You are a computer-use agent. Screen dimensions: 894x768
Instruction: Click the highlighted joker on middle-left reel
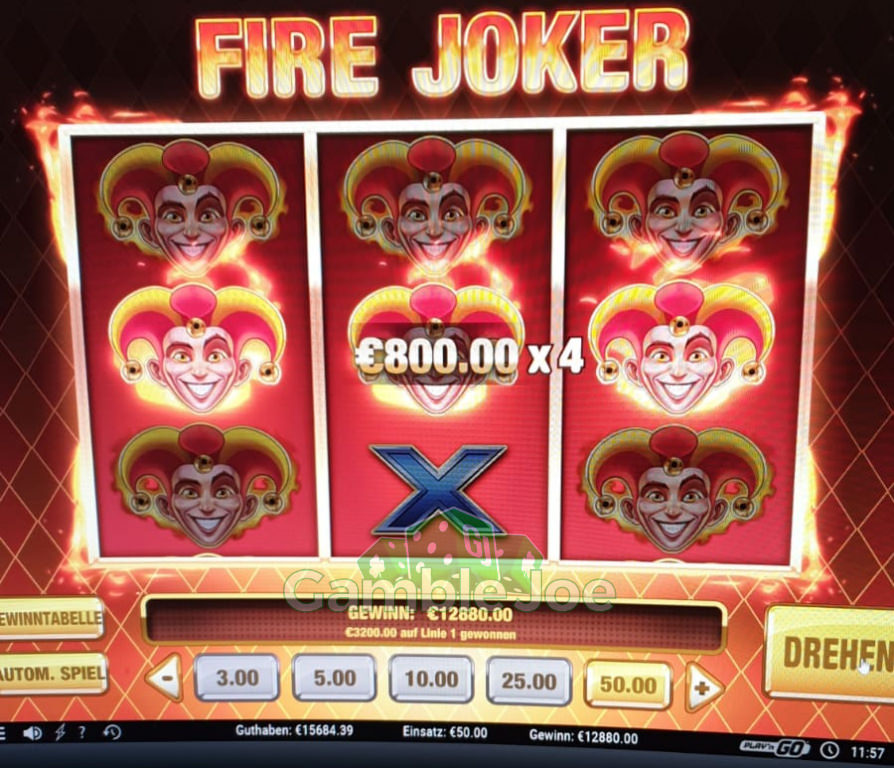click(x=197, y=349)
